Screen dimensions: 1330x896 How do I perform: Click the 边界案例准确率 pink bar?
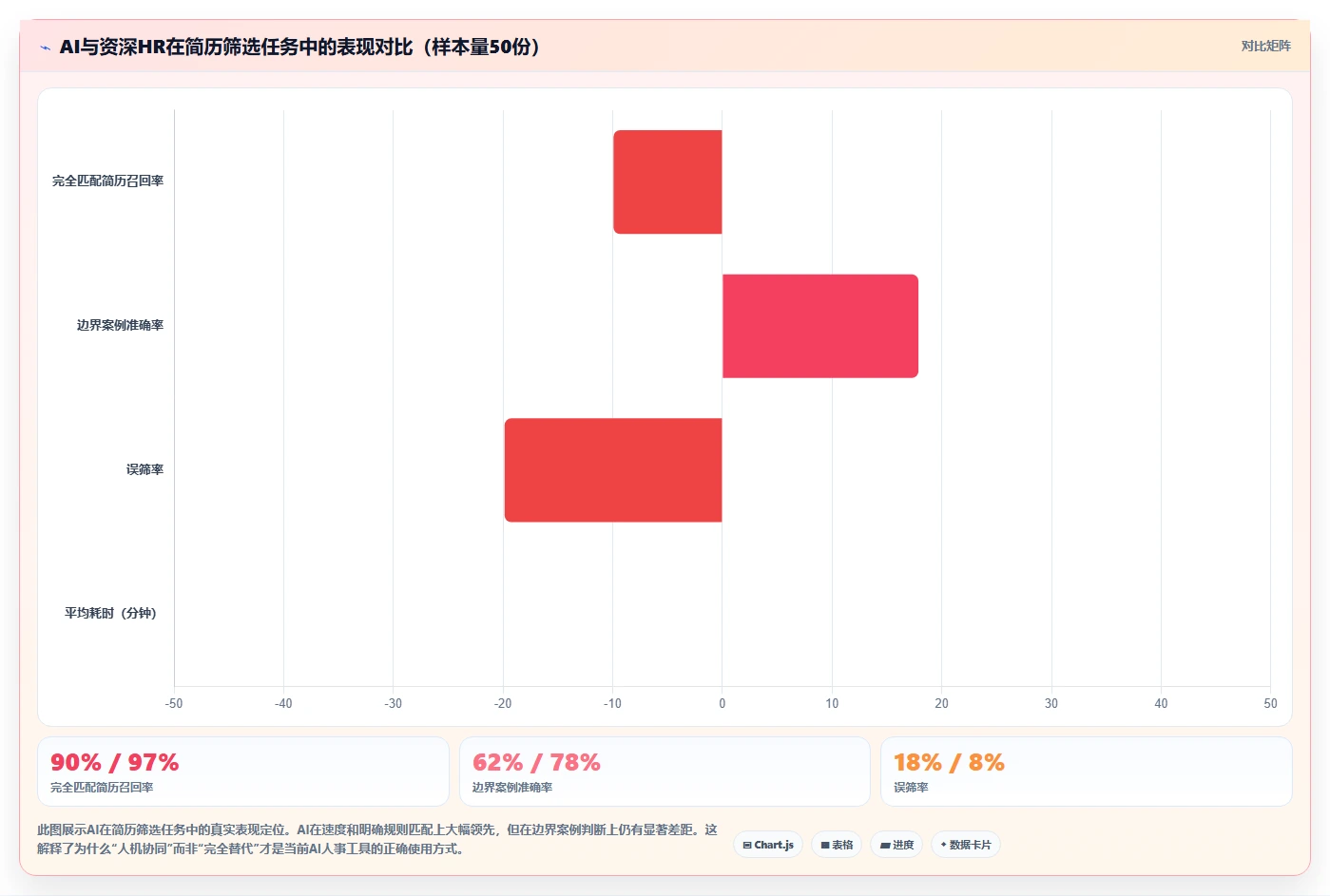click(x=820, y=326)
